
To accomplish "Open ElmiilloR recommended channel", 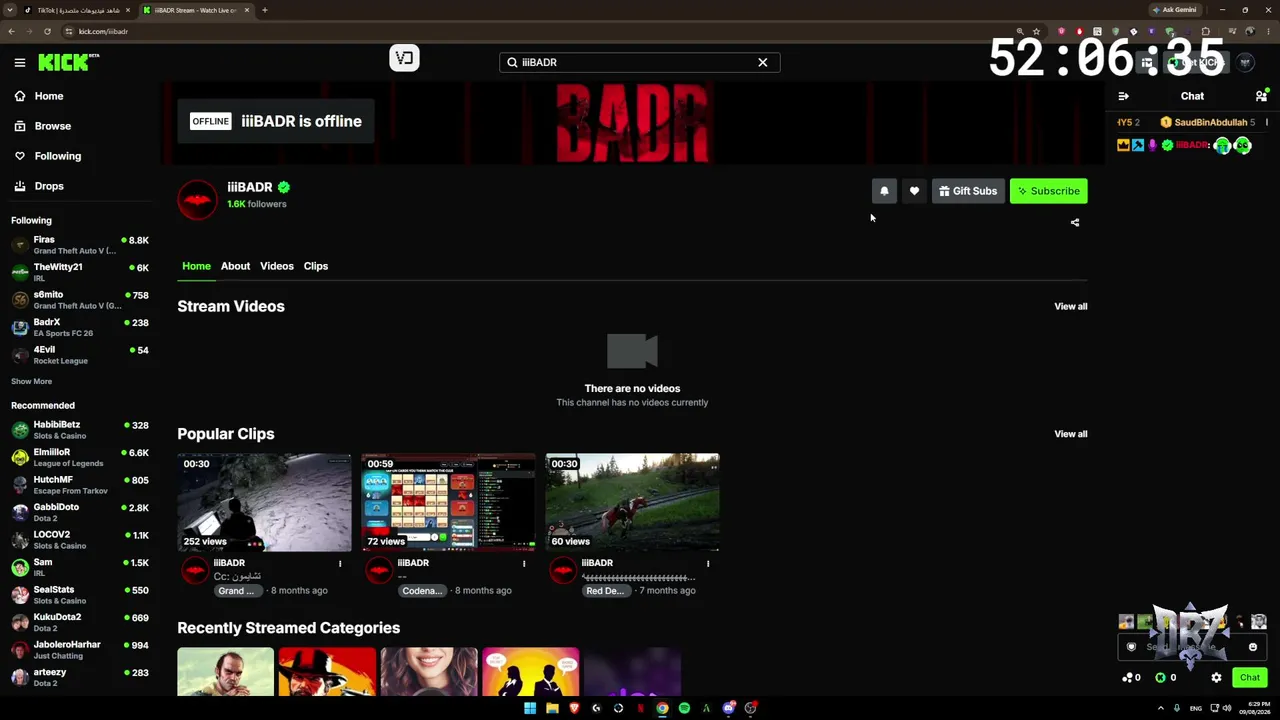I will pyautogui.click(x=80, y=457).
